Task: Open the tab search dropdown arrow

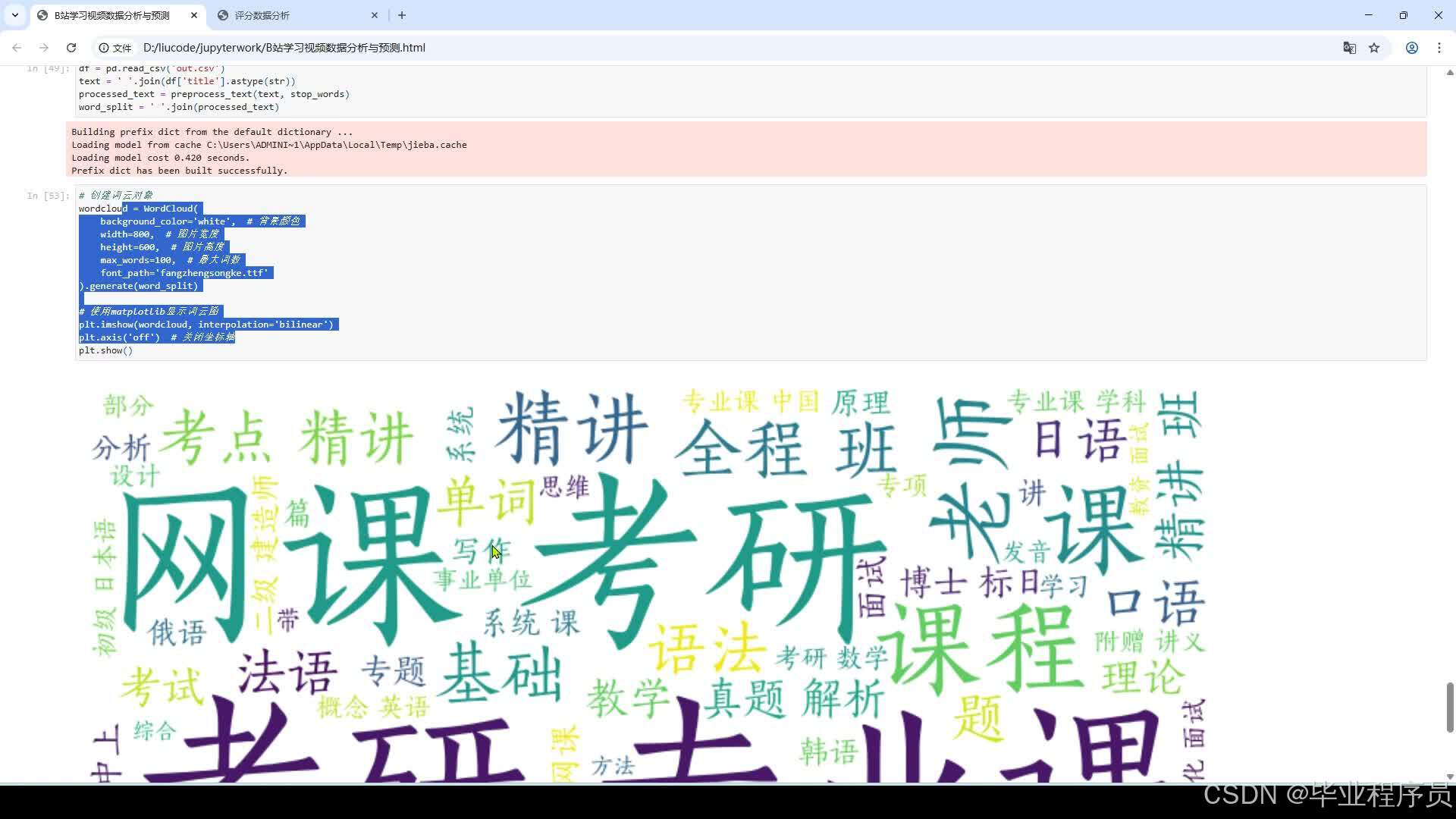Action: pos(14,15)
